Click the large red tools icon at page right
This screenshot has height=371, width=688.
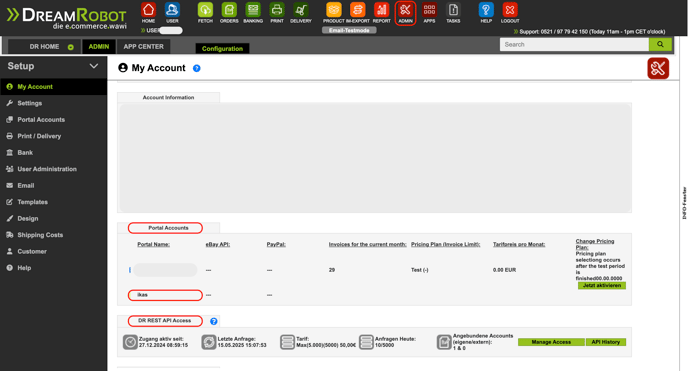(x=658, y=68)
